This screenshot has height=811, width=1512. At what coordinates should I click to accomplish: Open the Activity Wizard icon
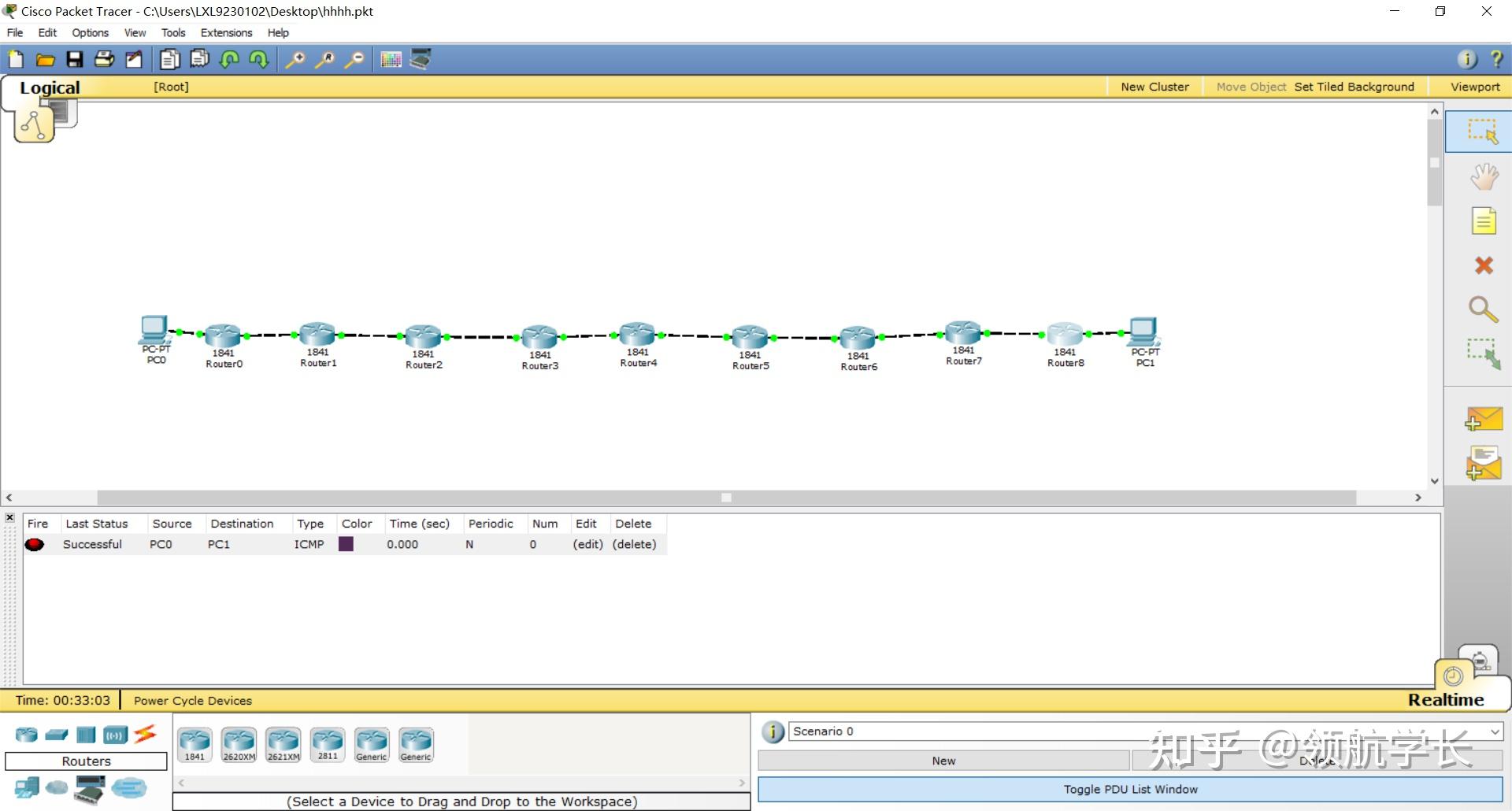(134, 59)
